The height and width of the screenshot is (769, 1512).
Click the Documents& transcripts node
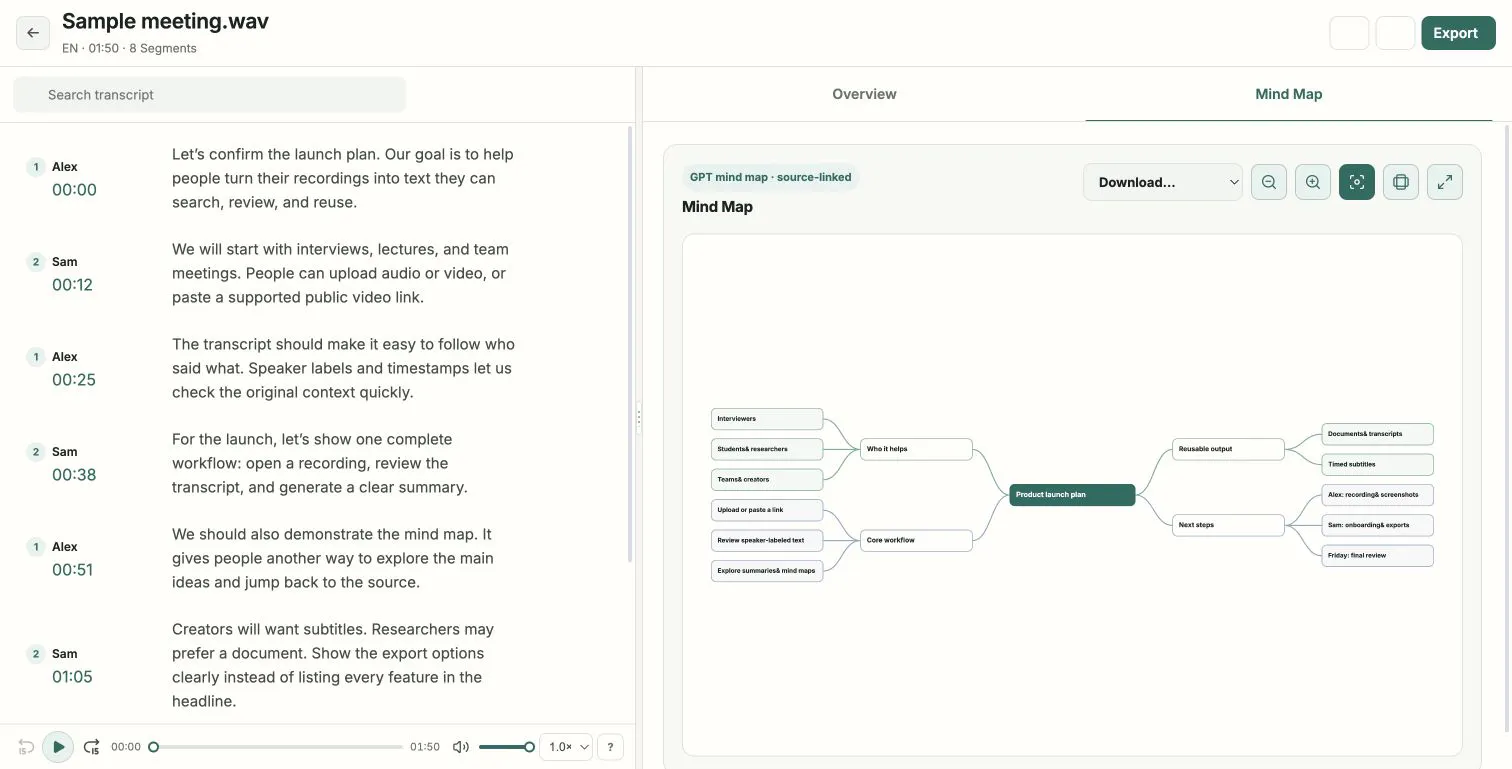[1378, 434]
